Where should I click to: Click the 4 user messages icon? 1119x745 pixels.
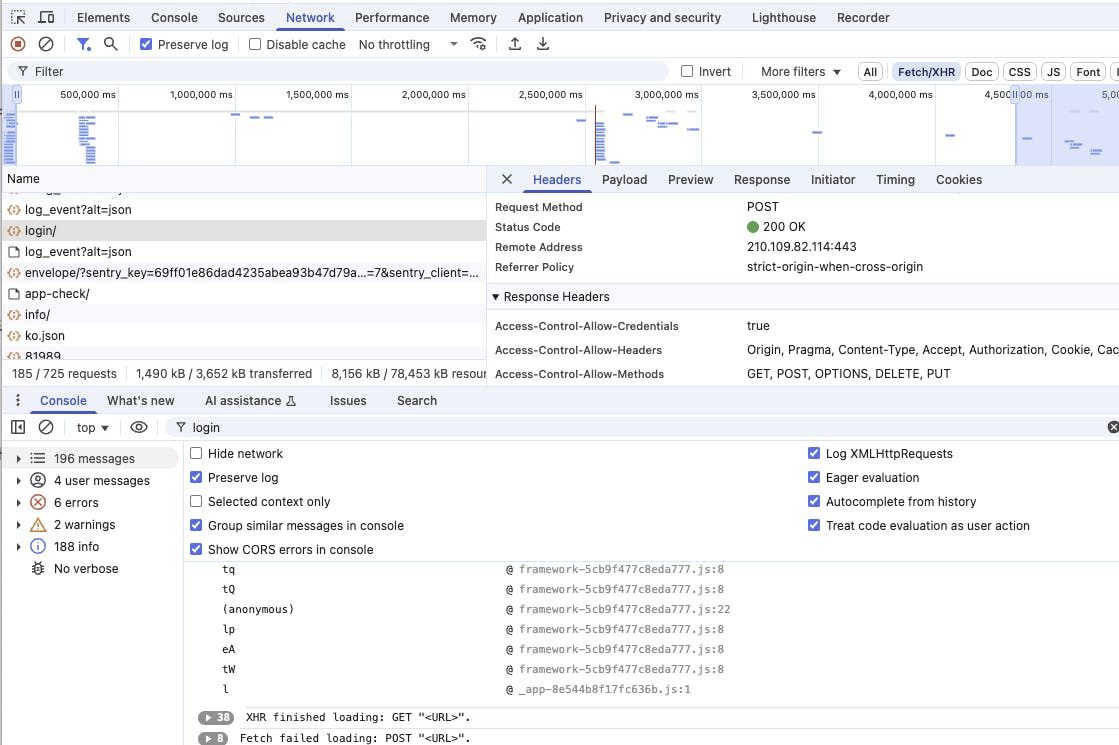38,480
